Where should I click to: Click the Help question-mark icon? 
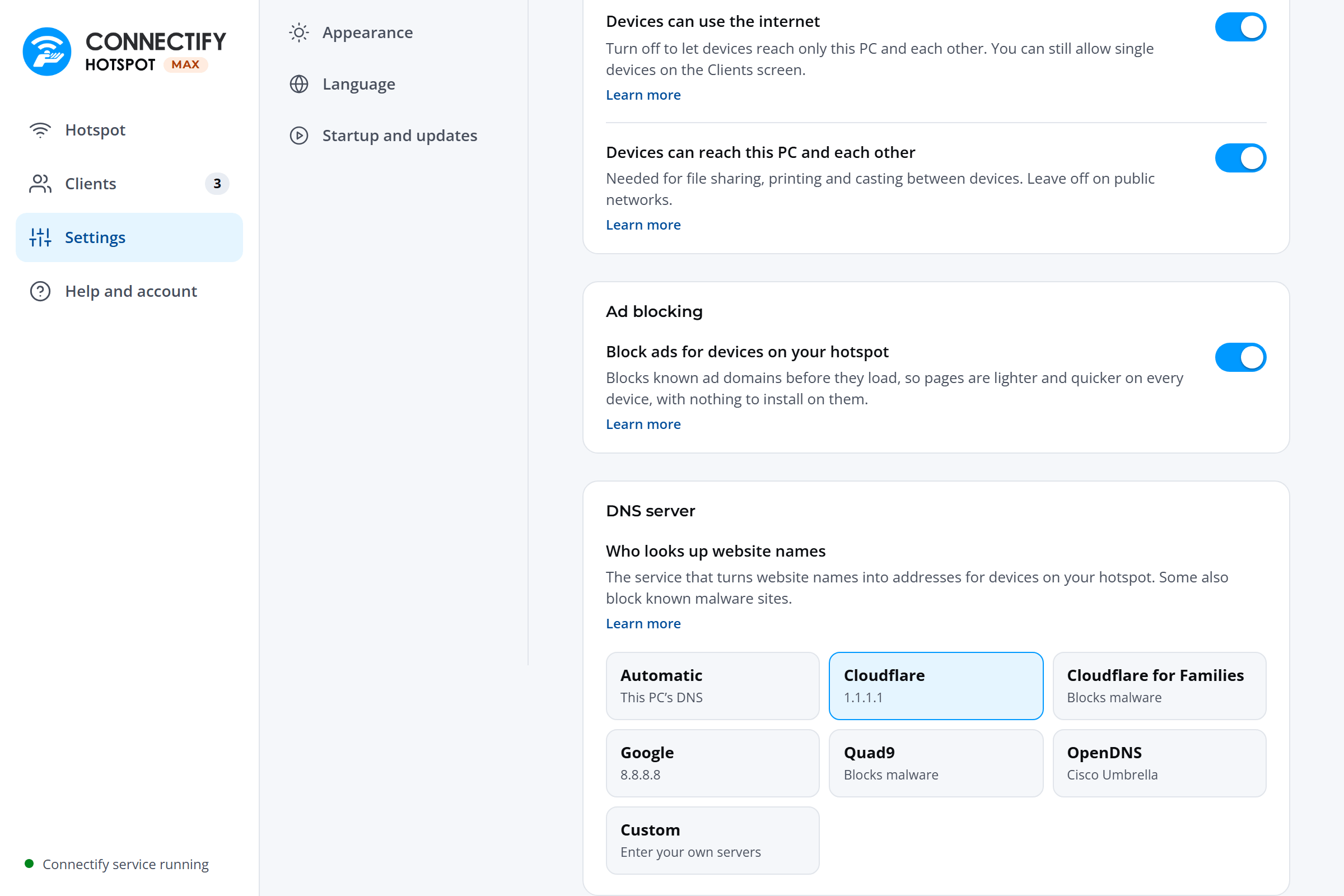pyautogui.click(x=40, y=291)
